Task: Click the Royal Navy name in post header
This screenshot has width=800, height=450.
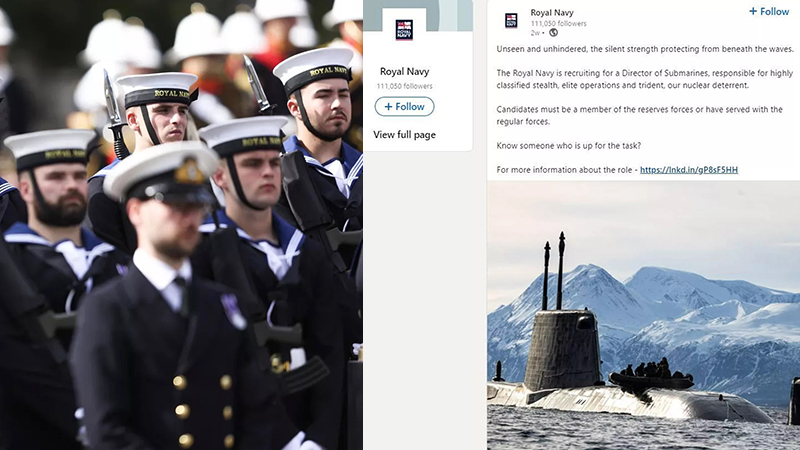Action: (552, 13)
